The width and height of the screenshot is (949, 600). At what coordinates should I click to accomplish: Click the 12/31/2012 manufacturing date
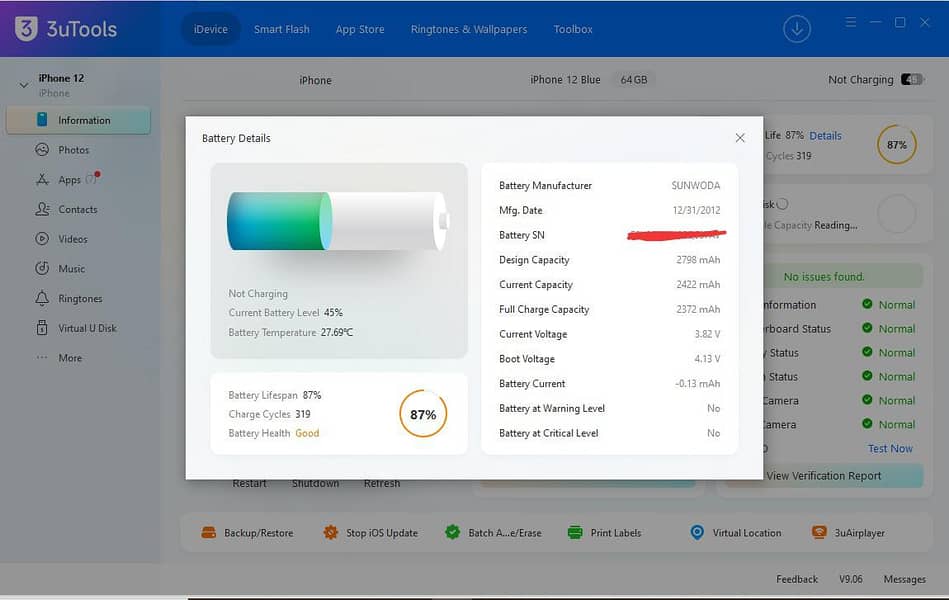696,210
